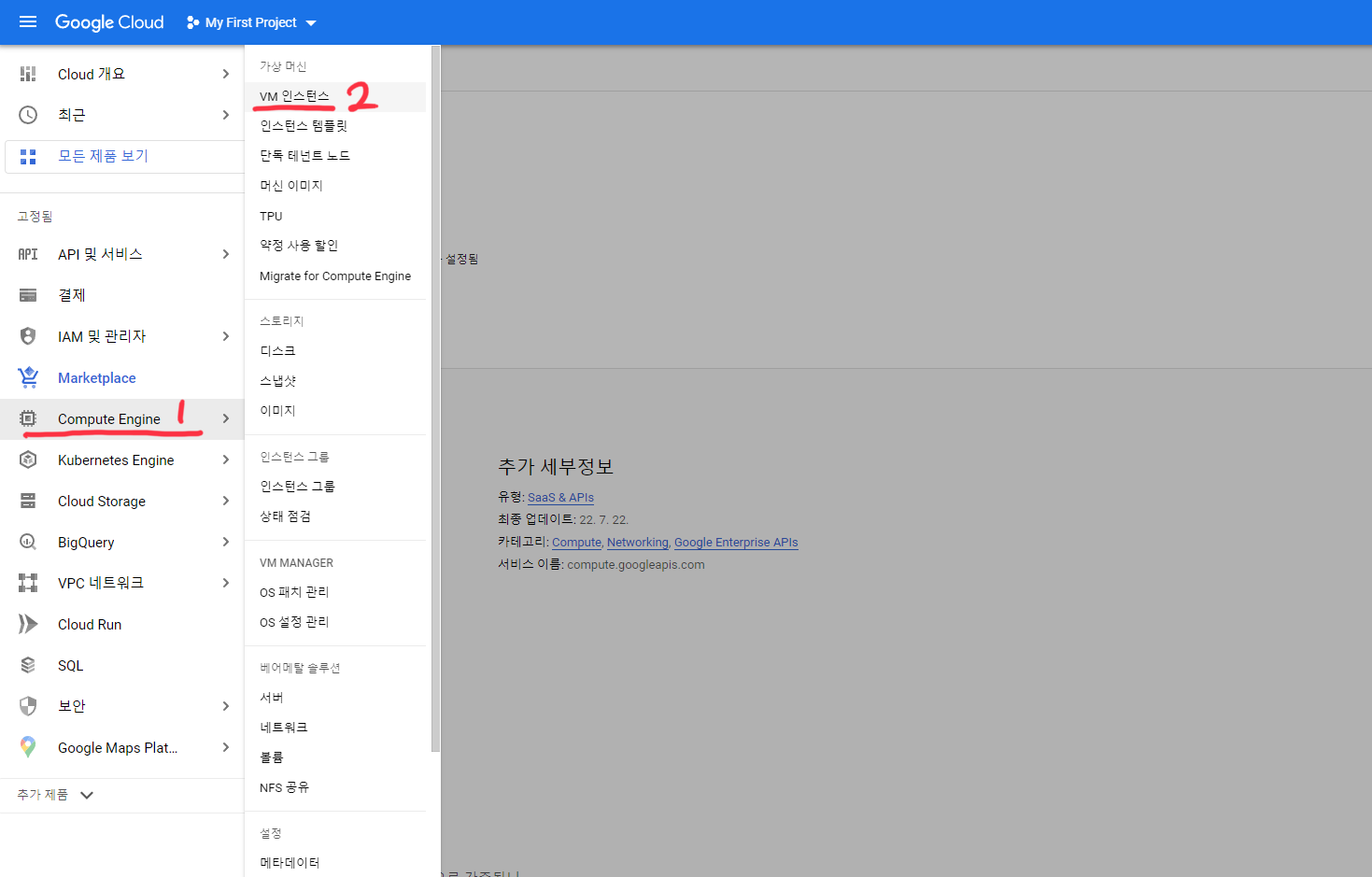Expand the 추가 제품 section
The height and width of the screenshot is (877, 1372).
pos(56,795)
